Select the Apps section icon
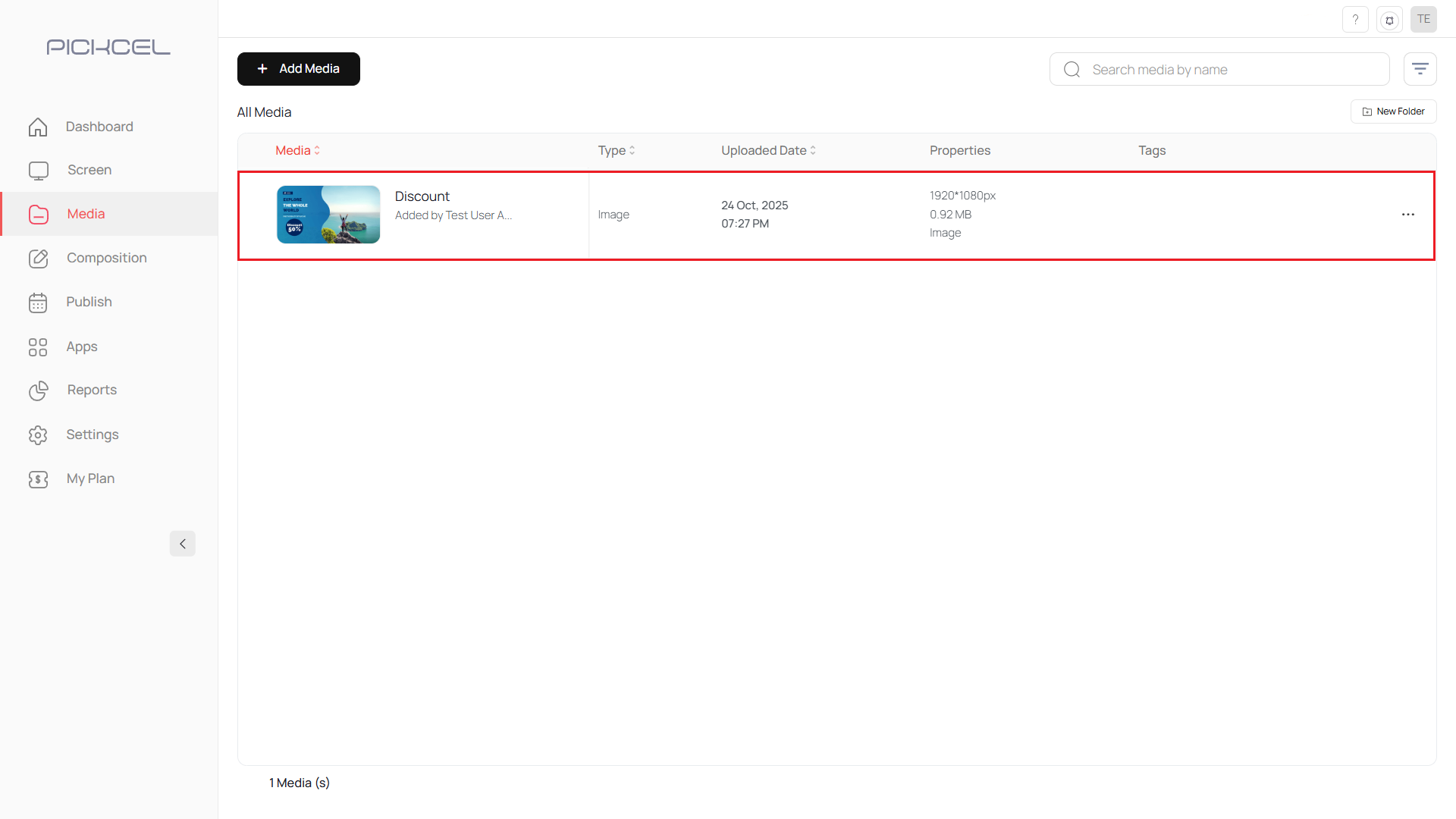 point(38,347)
